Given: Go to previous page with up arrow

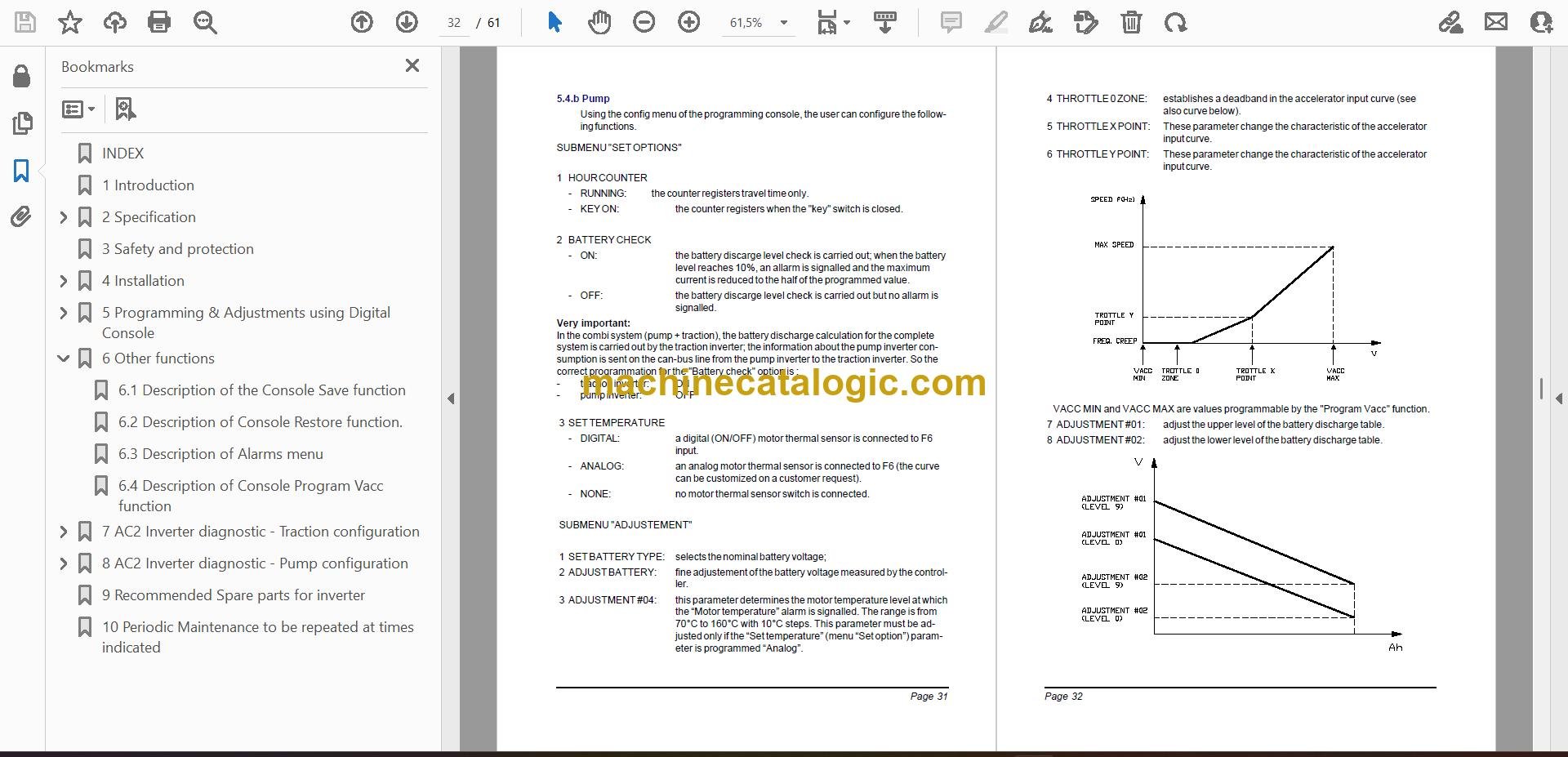Looking at the screenshot, I should click(362, 22).
